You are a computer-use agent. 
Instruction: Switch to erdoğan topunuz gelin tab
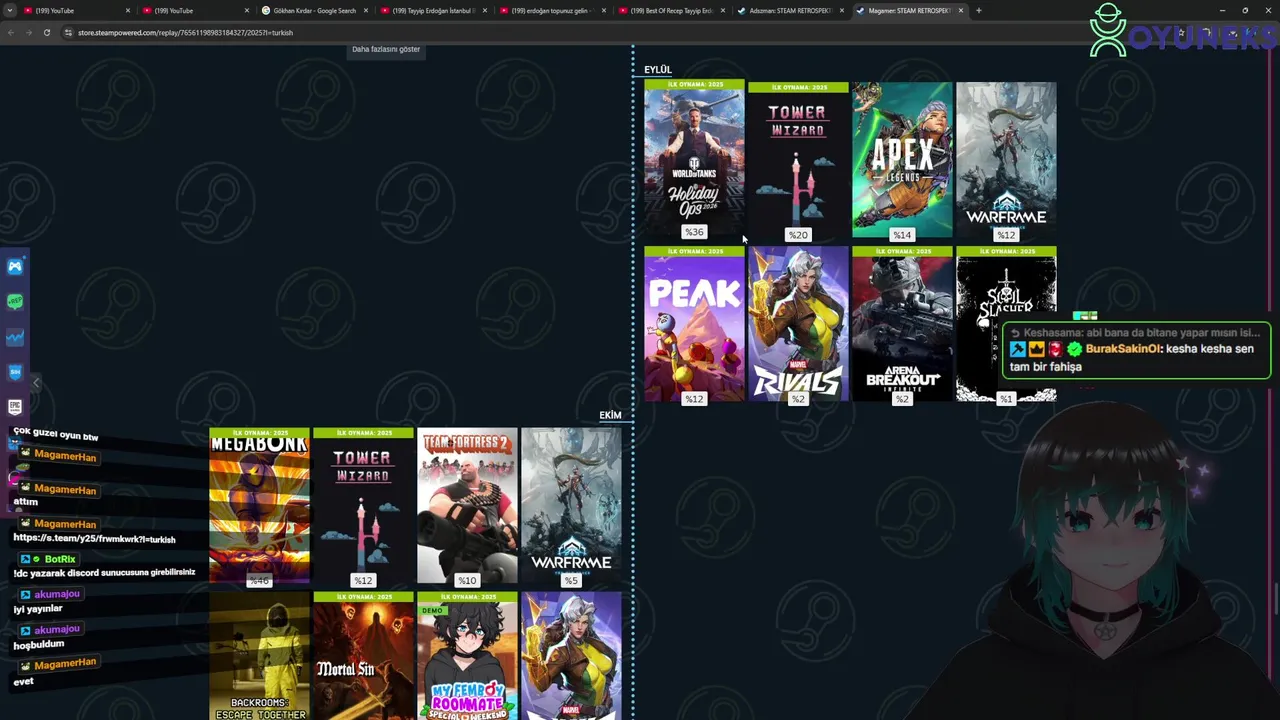(x=552, y=10)
